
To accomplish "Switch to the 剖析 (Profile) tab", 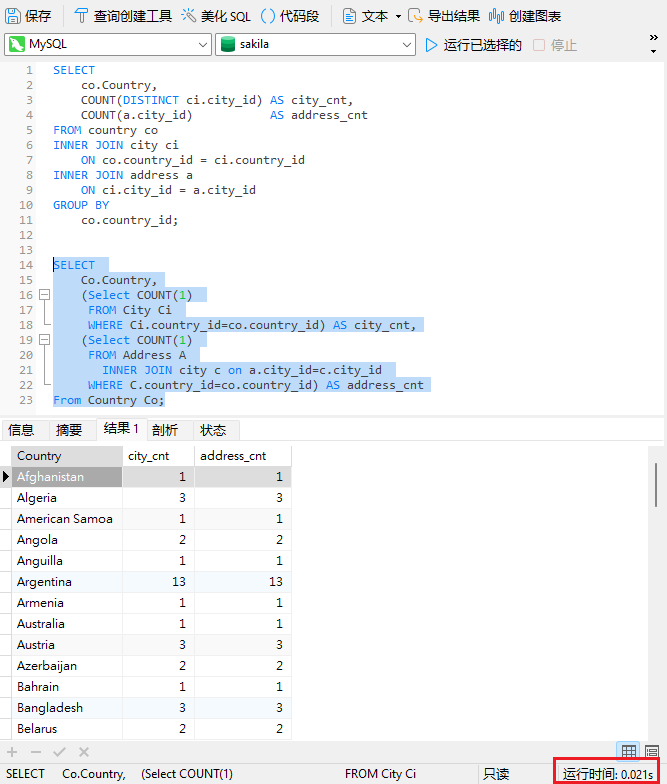I will tap(165, 430).
